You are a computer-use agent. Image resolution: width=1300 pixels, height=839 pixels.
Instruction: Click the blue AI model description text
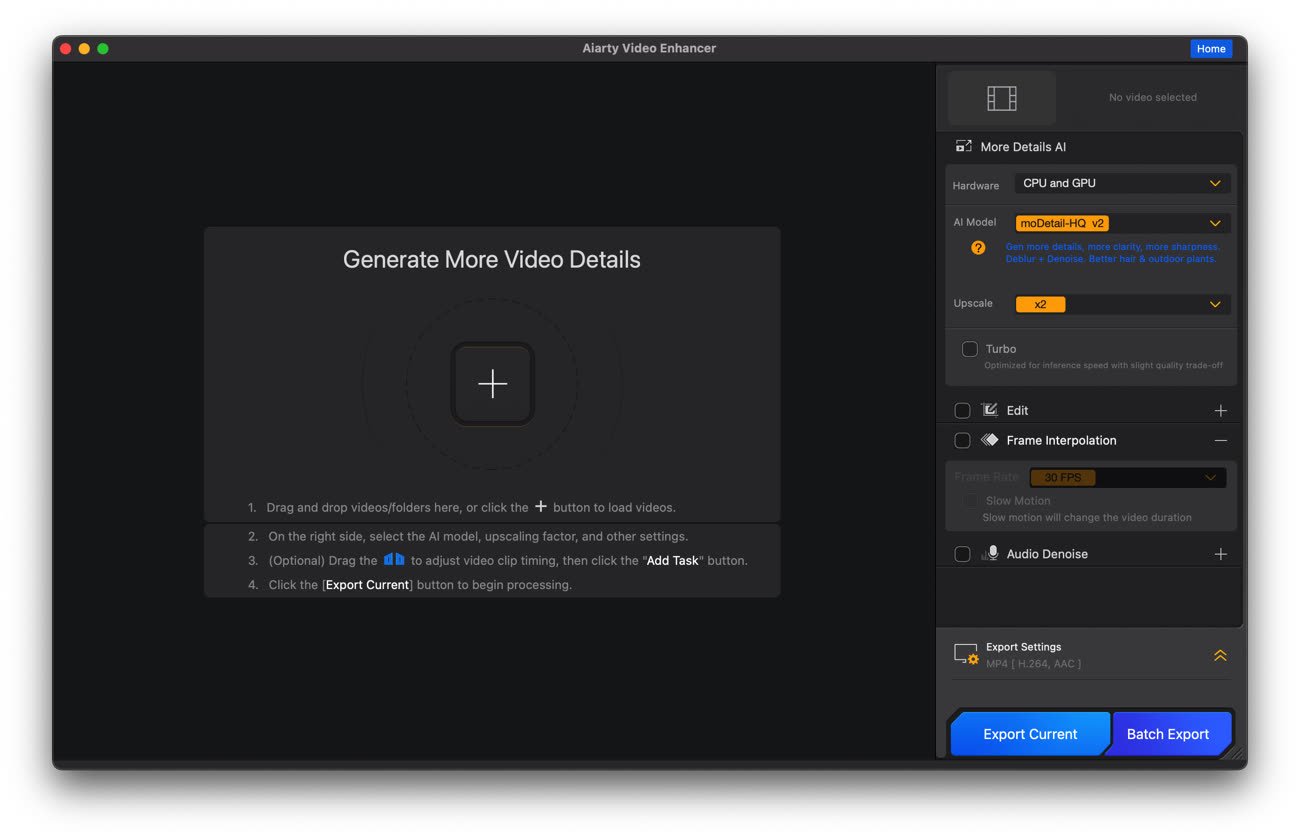coord(1112,253)
